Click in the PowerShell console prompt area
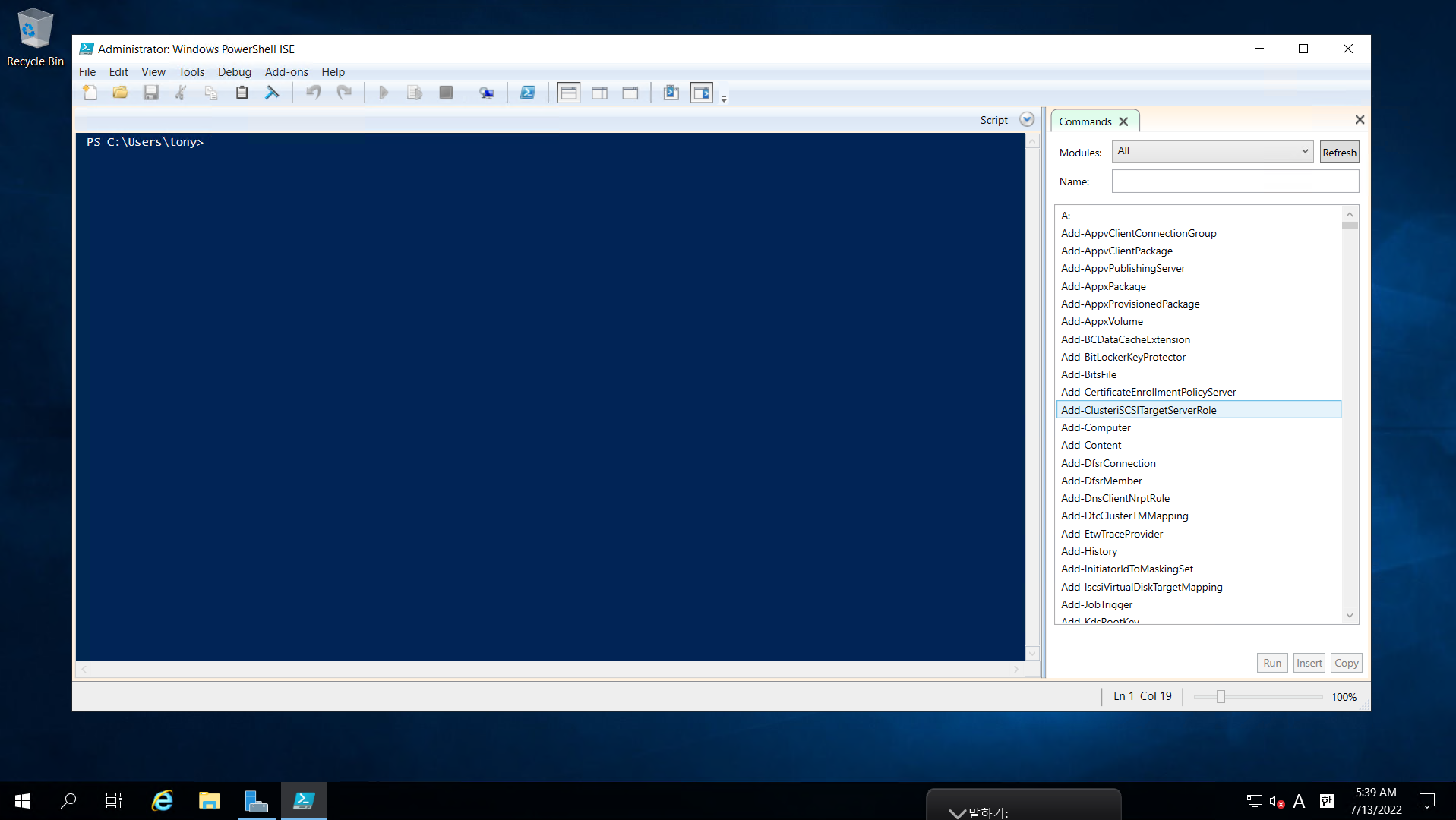This screenshot has height=820, width=1456. coord(550,396)
